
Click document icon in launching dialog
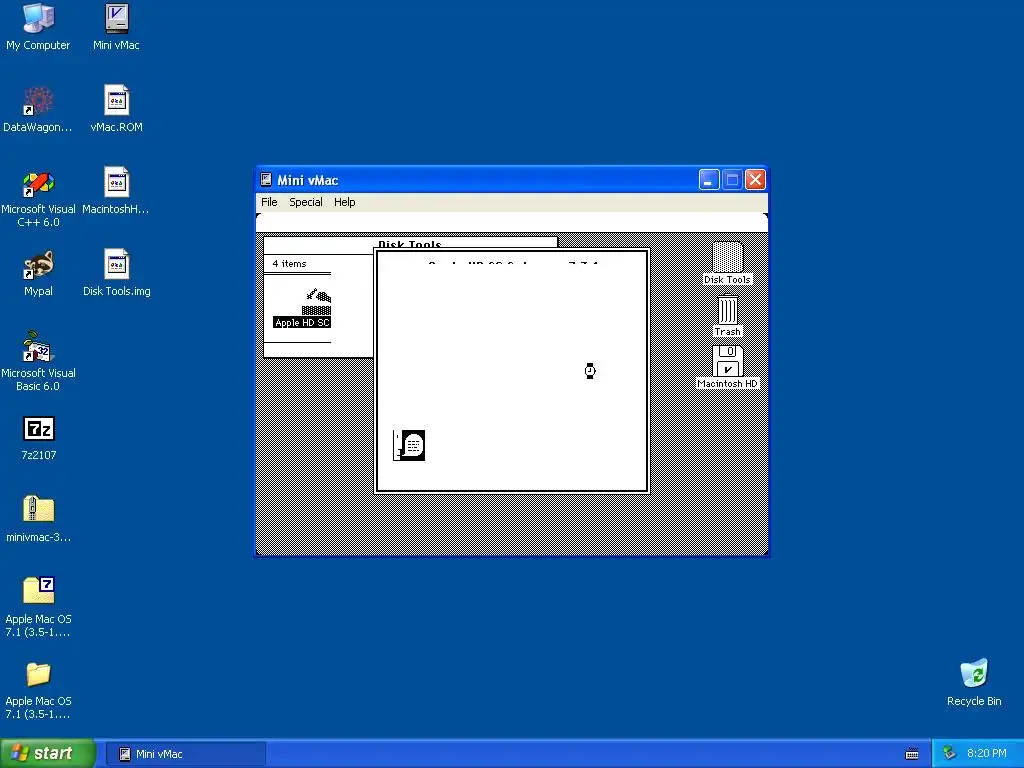coord(409,445)
